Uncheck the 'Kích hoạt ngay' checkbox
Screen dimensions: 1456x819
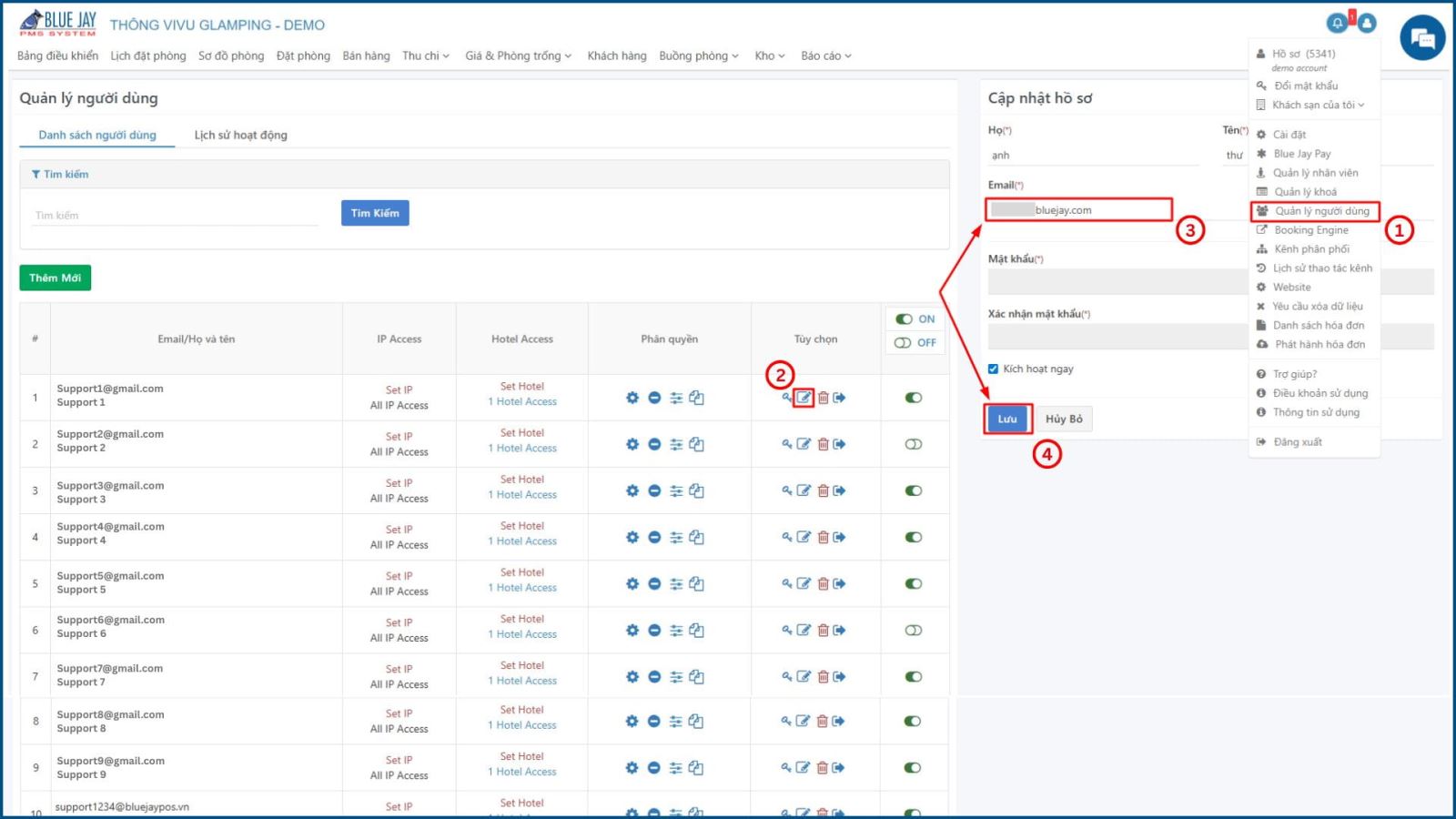point(993,369)
